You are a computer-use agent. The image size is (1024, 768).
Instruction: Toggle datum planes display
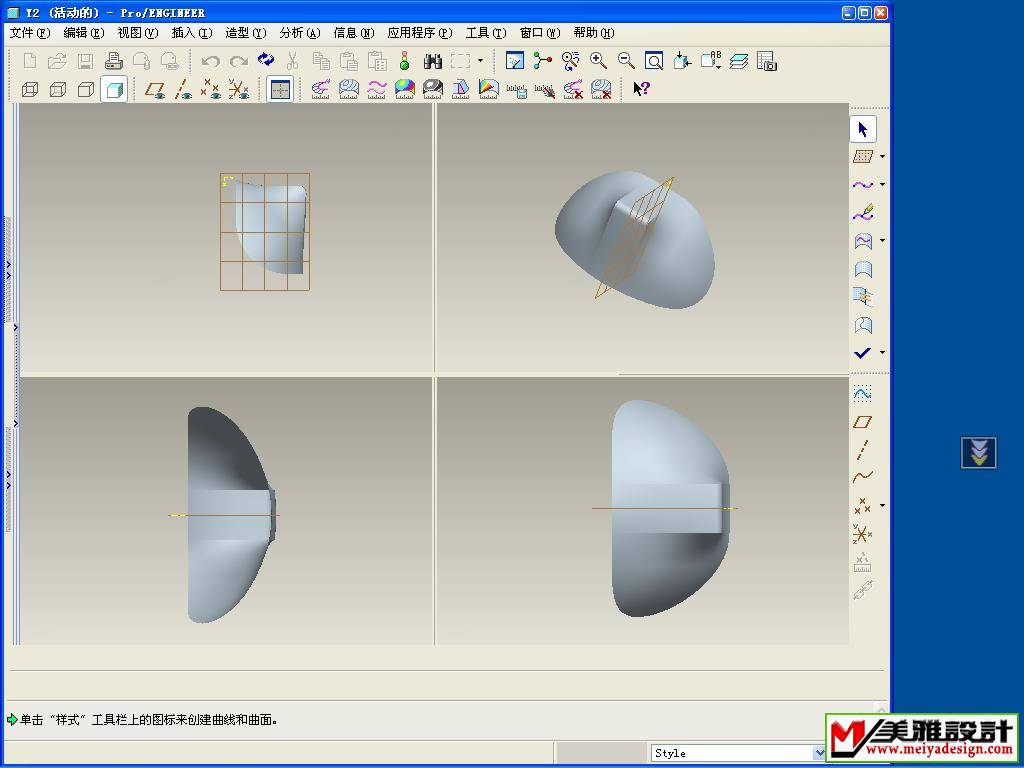[x=155, y=89]
